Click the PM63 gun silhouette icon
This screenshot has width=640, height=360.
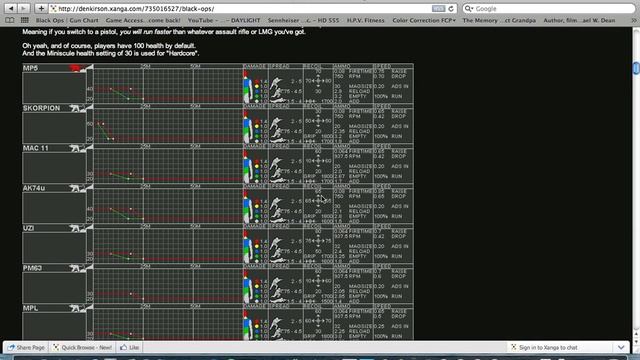point(75,268)
